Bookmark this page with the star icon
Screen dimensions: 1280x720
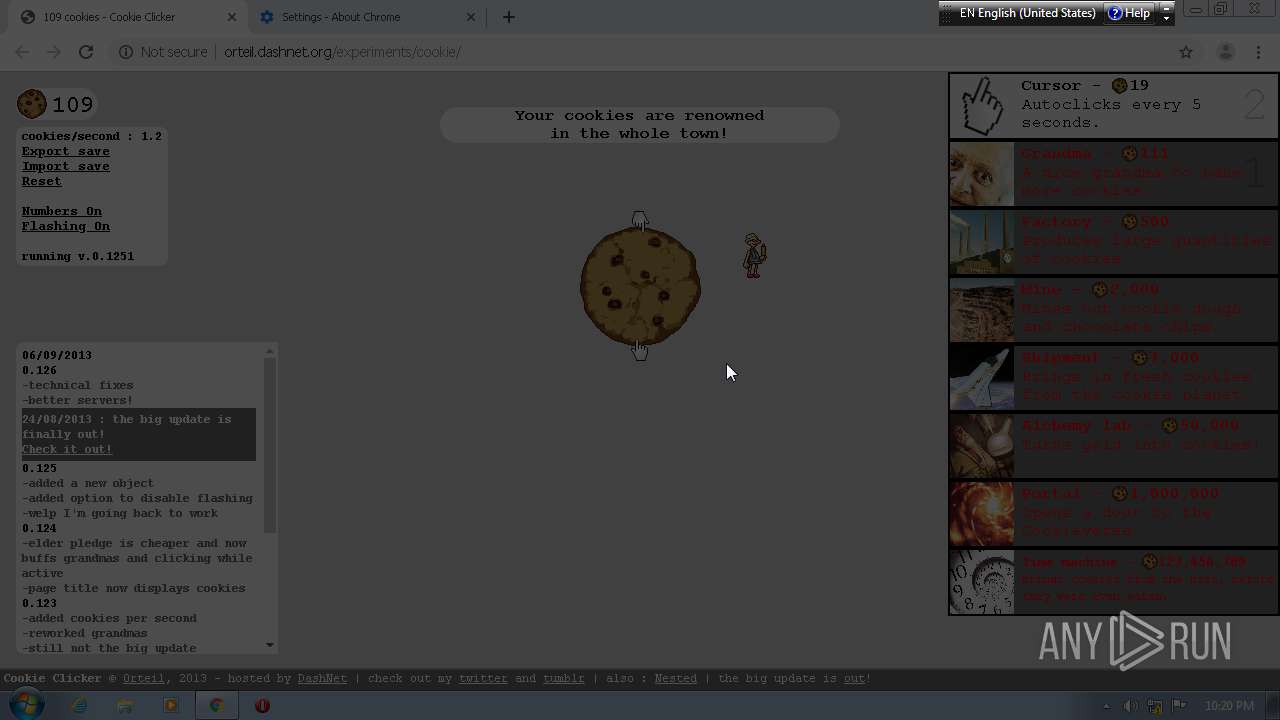[x=1186, y=52]
